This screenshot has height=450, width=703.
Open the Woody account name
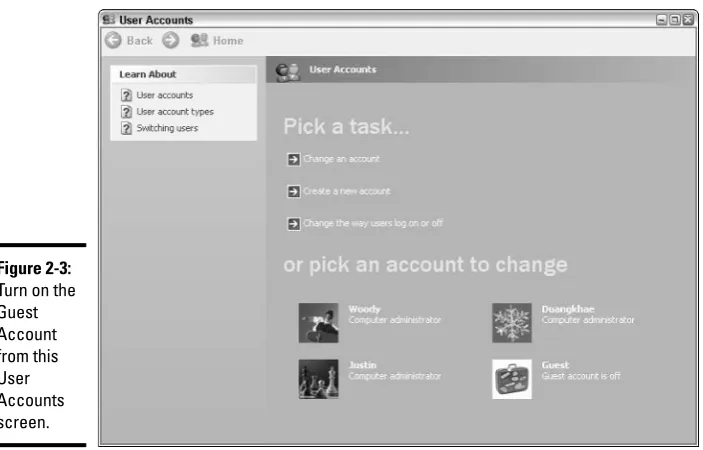point(364,309)
